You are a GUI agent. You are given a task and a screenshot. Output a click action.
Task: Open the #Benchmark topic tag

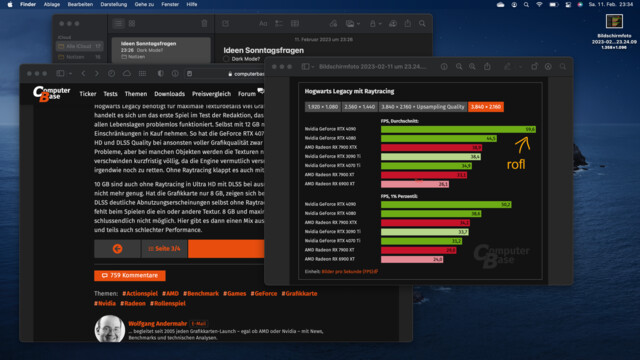[201, 293]
